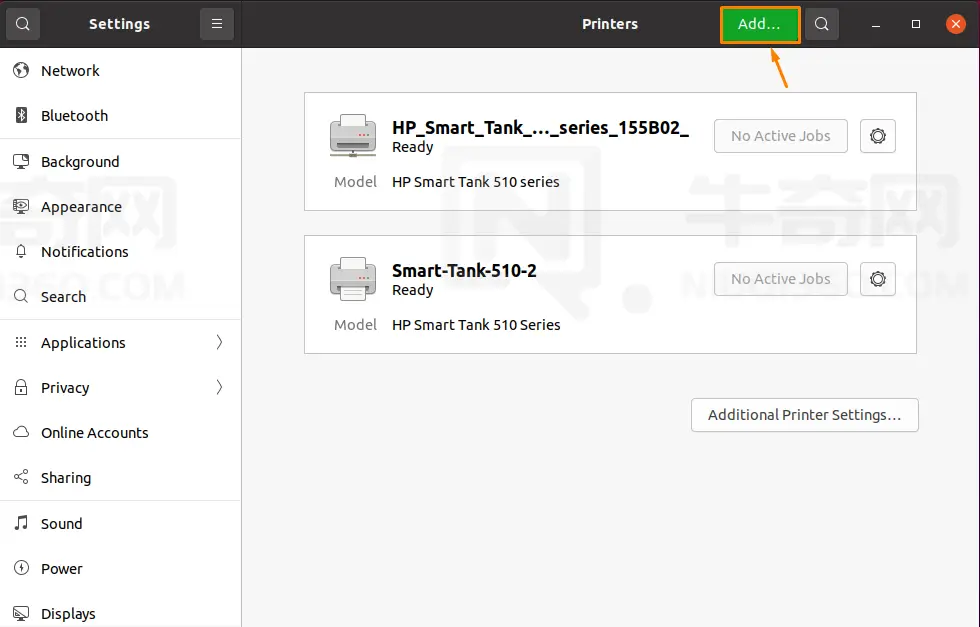
Task: Click the Displays monitor icon
Action: click(x=21, y=613)
